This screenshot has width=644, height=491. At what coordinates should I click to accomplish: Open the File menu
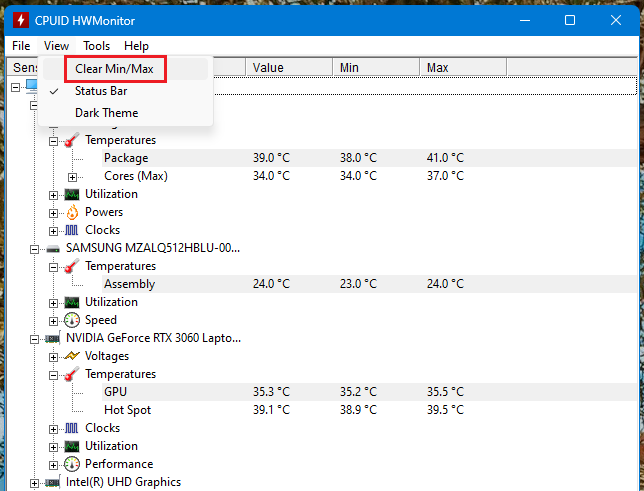[x=21, y=46]
